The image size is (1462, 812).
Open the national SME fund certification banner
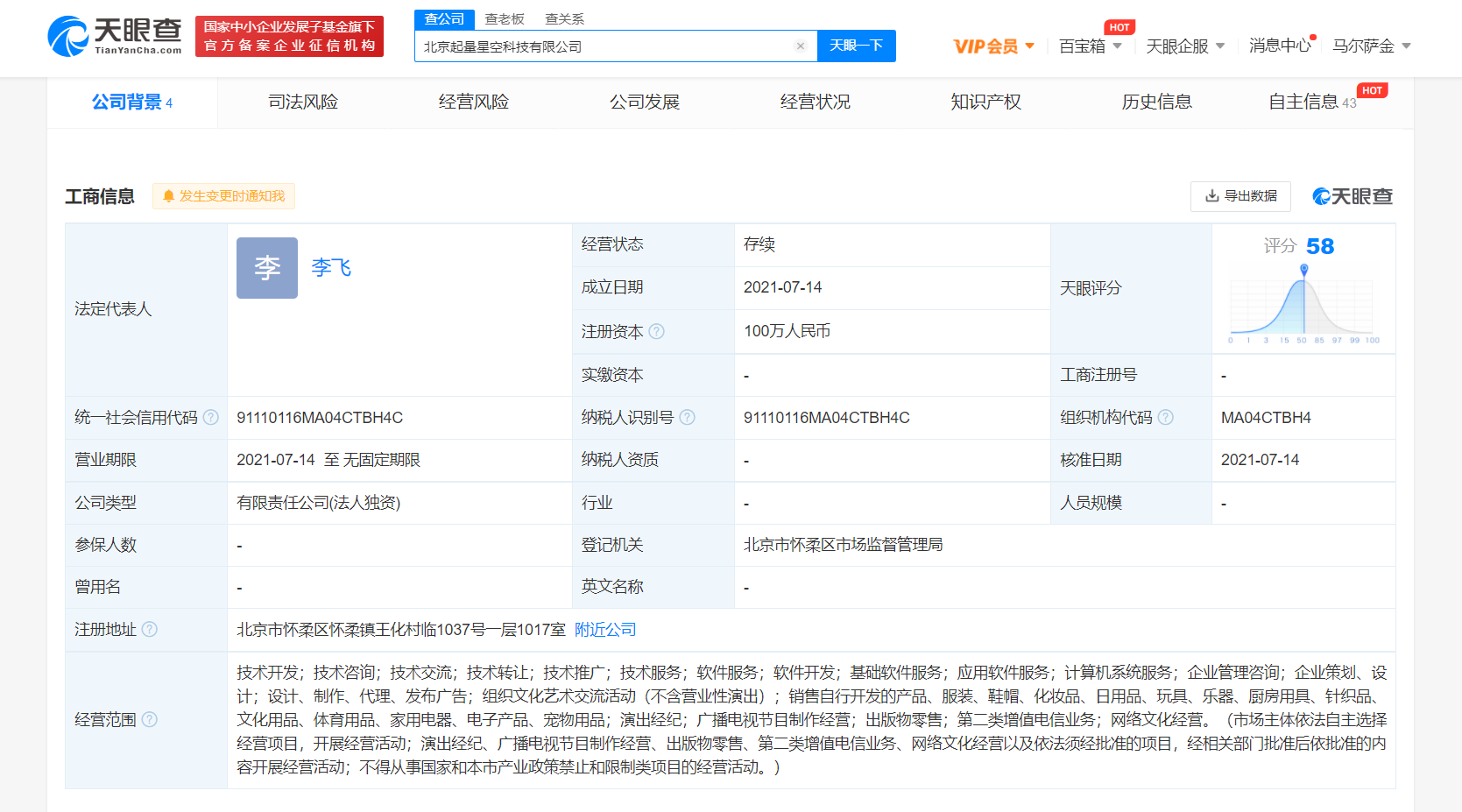(x=289, y=37)
